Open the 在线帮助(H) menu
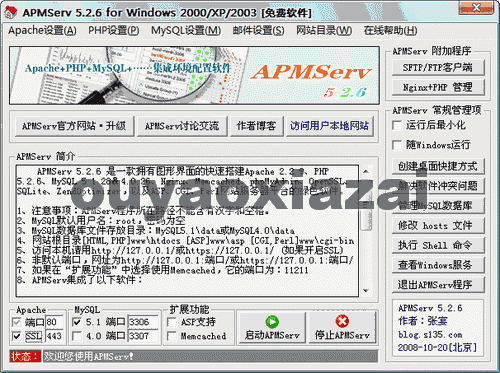 coord(390,31)
